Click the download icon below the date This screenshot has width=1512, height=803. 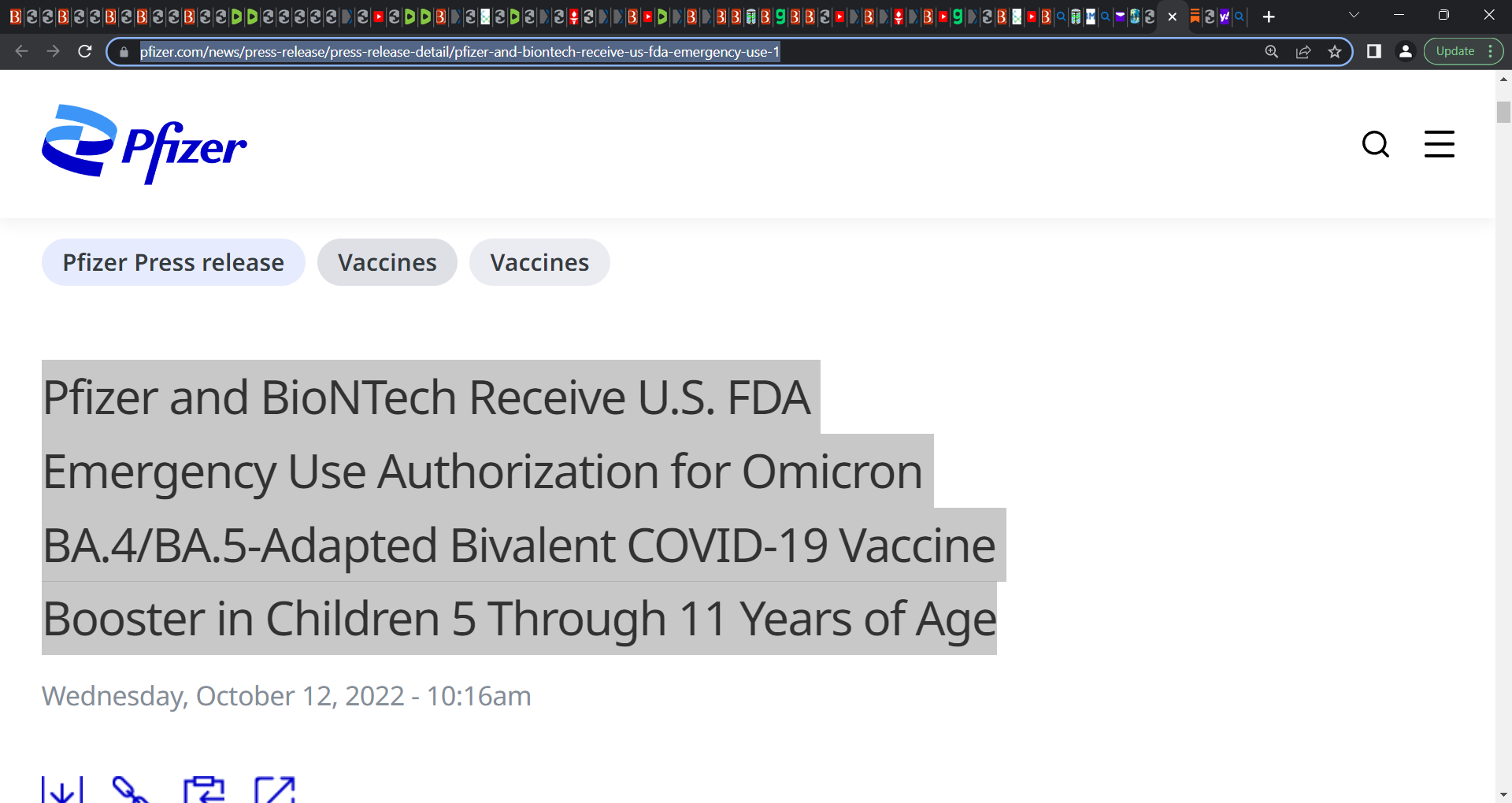tap(62, 790)
